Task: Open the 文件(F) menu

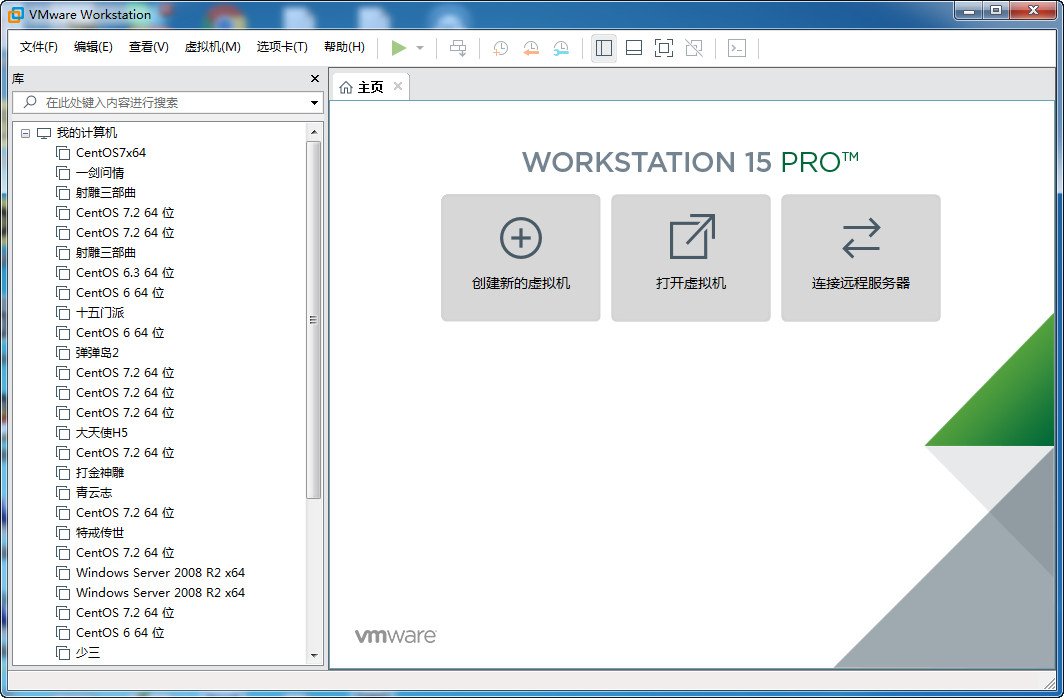Action: coord(39,47)
